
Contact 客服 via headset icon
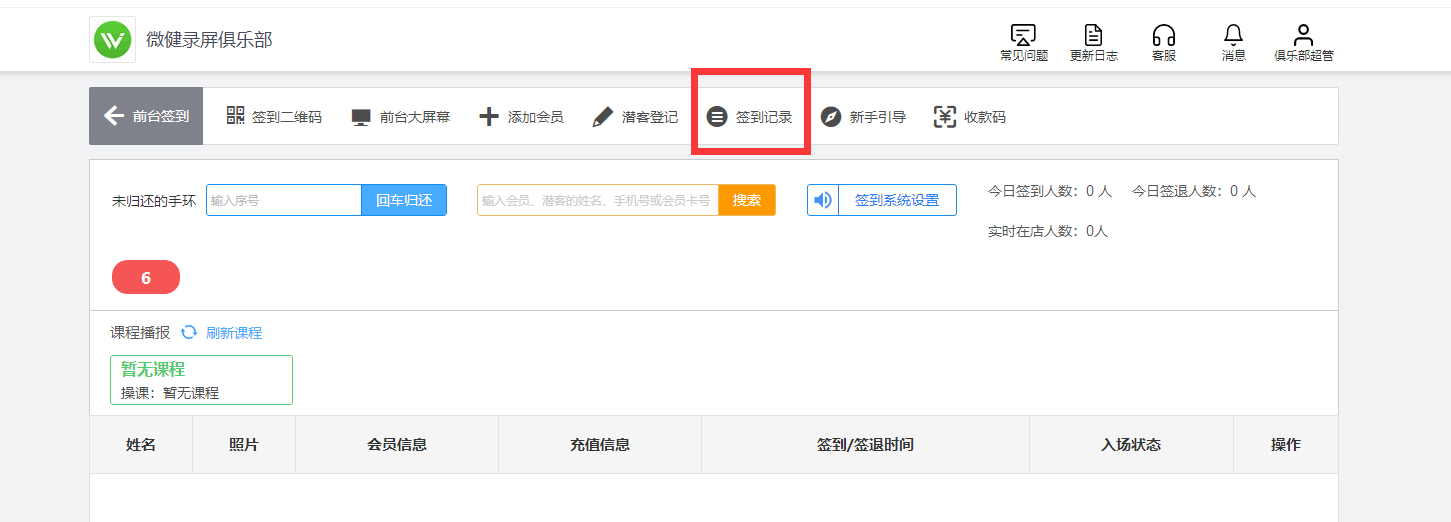coord(1163,36)
